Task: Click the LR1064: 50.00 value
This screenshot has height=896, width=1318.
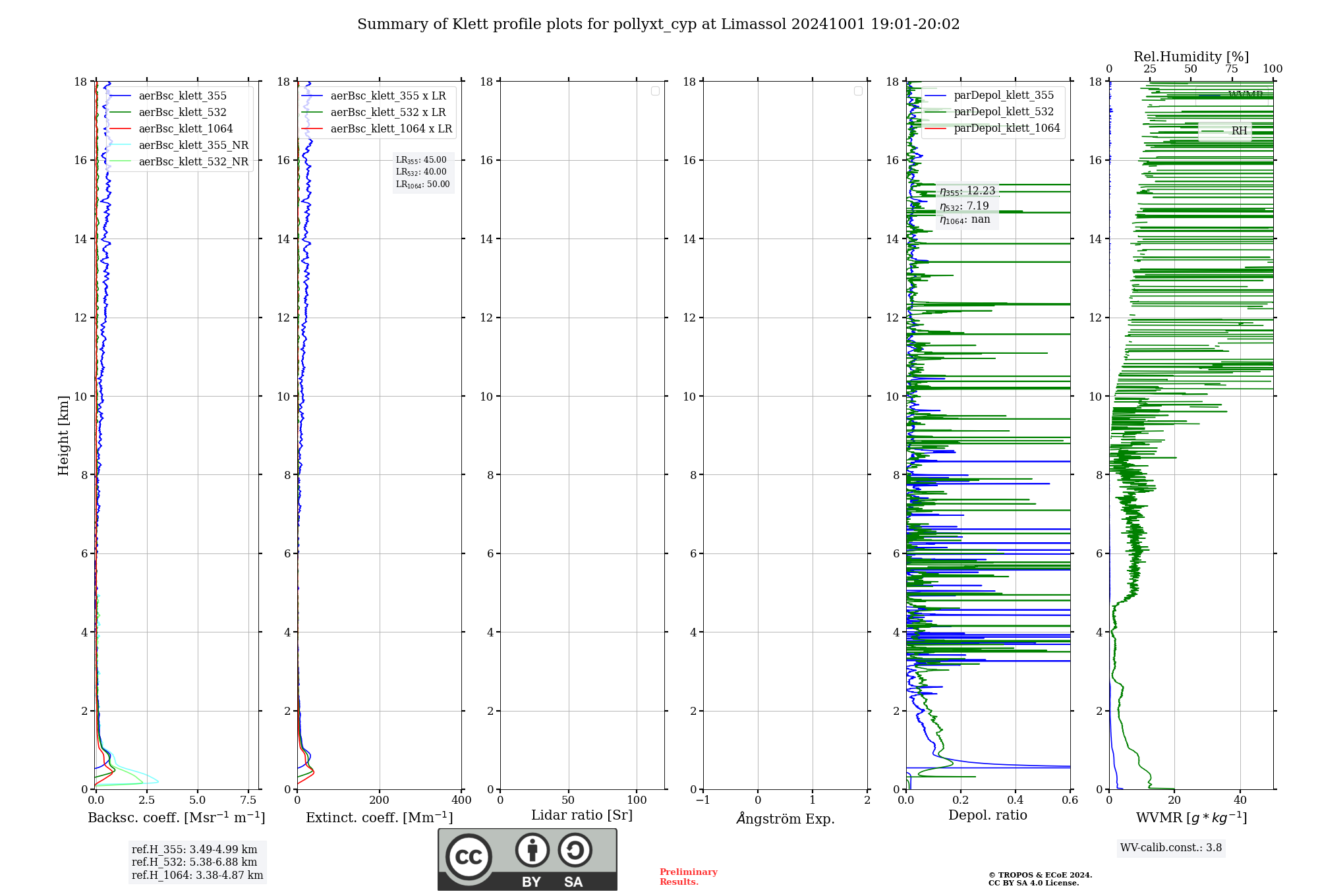Action: coord(423,184)
